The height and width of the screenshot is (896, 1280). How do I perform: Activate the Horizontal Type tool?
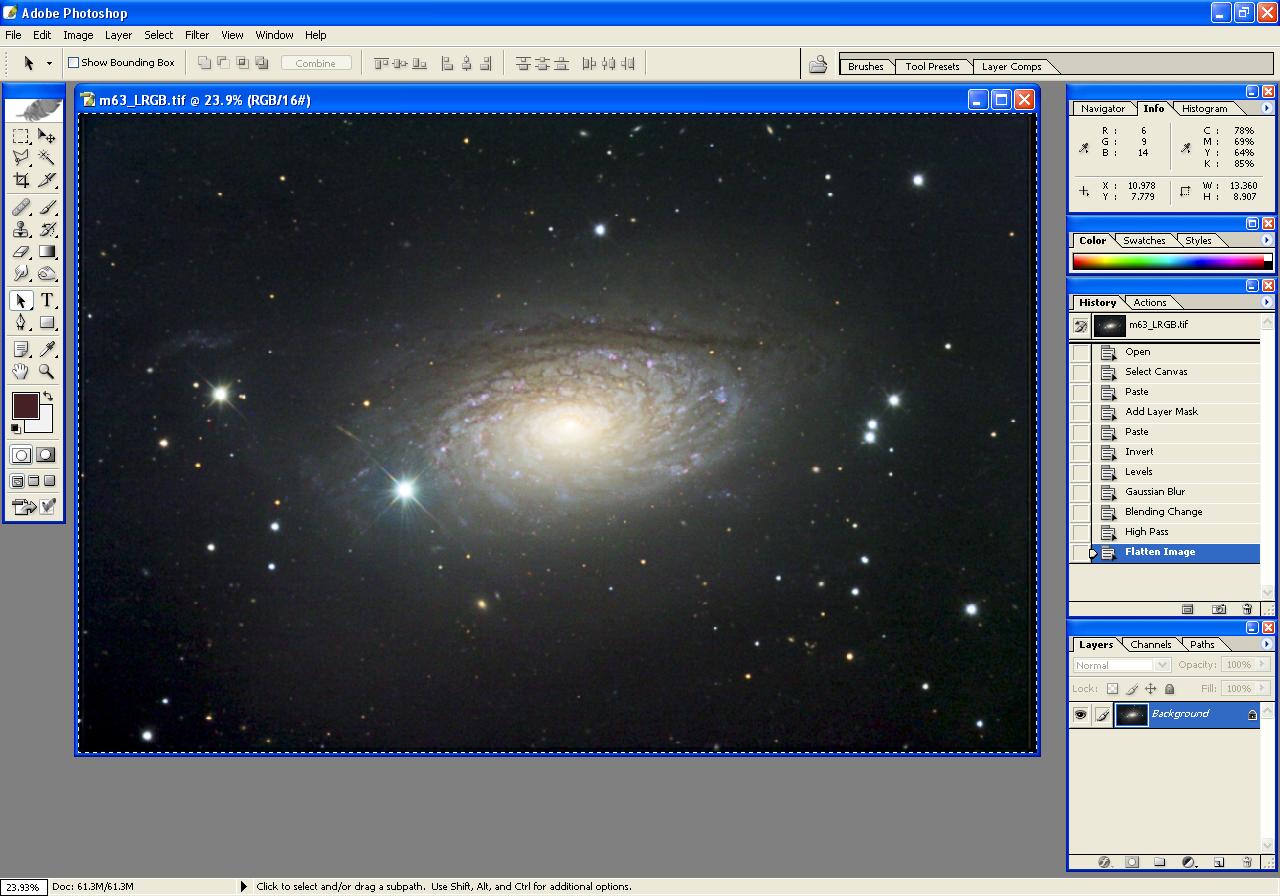(x=47, y=300)
